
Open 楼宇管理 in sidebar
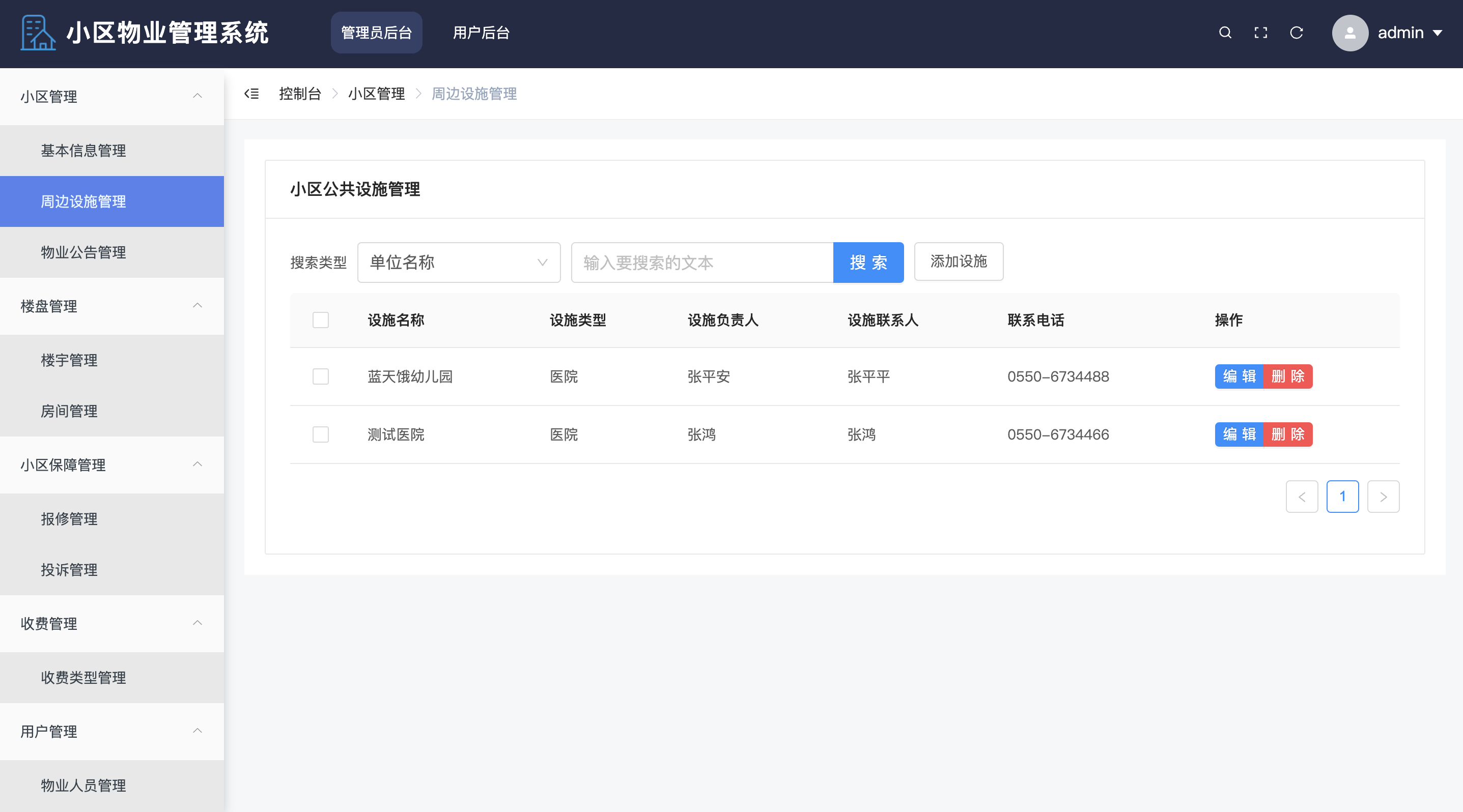click(x=112, y=360)
